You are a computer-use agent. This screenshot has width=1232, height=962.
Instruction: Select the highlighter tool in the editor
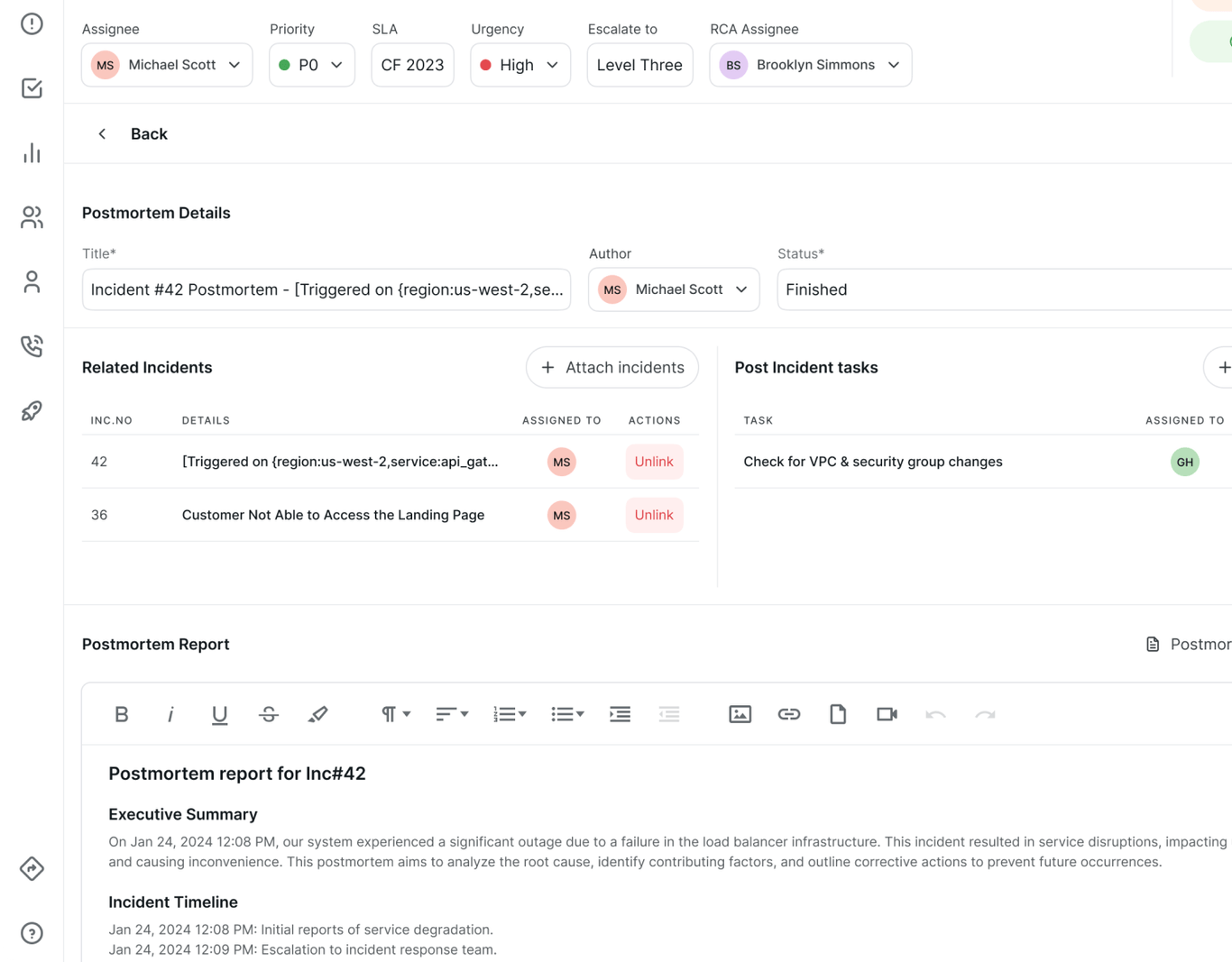[317, 713]
